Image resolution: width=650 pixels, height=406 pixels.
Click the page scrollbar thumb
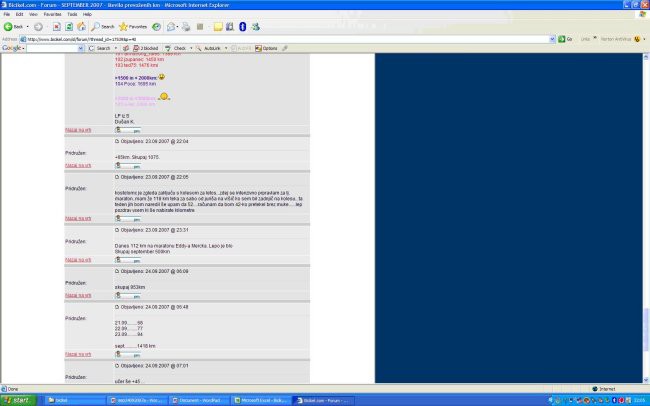coord(646,329)
